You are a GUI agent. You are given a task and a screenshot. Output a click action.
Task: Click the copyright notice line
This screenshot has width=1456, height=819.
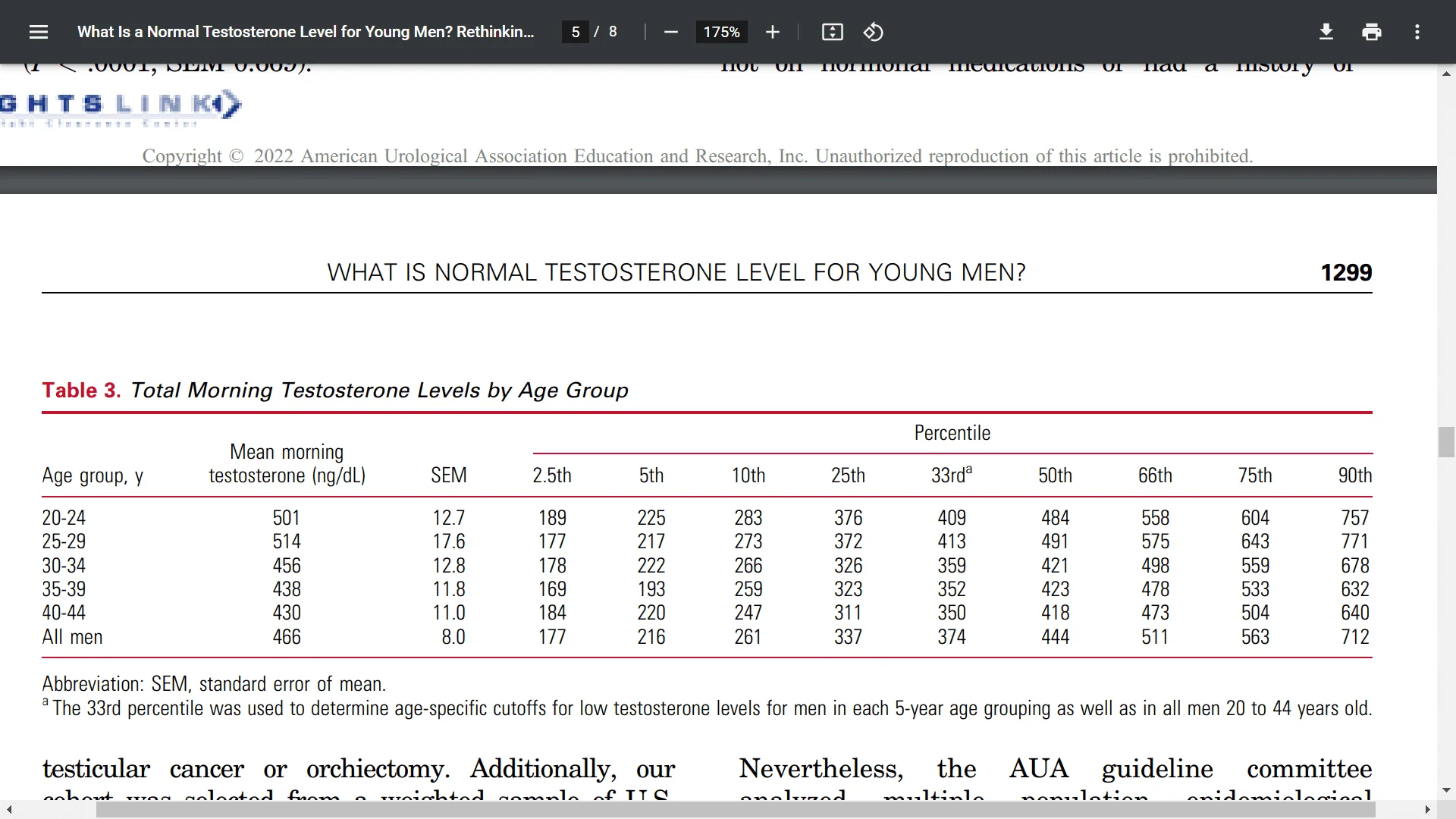(697, 156)
